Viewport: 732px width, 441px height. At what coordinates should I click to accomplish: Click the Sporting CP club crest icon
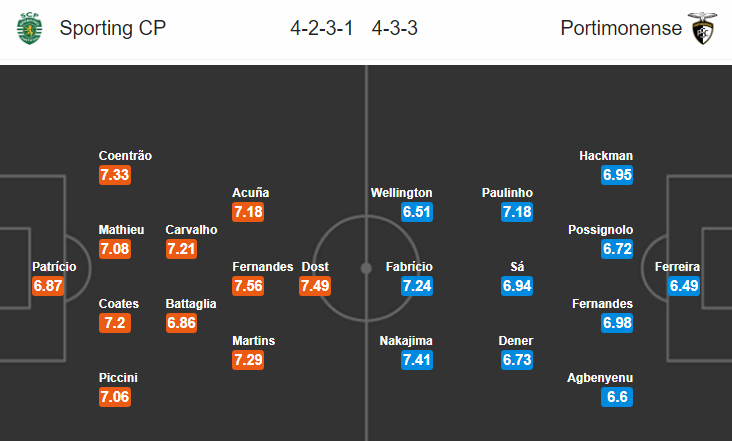pyautogui.click(x=29, y=28)
